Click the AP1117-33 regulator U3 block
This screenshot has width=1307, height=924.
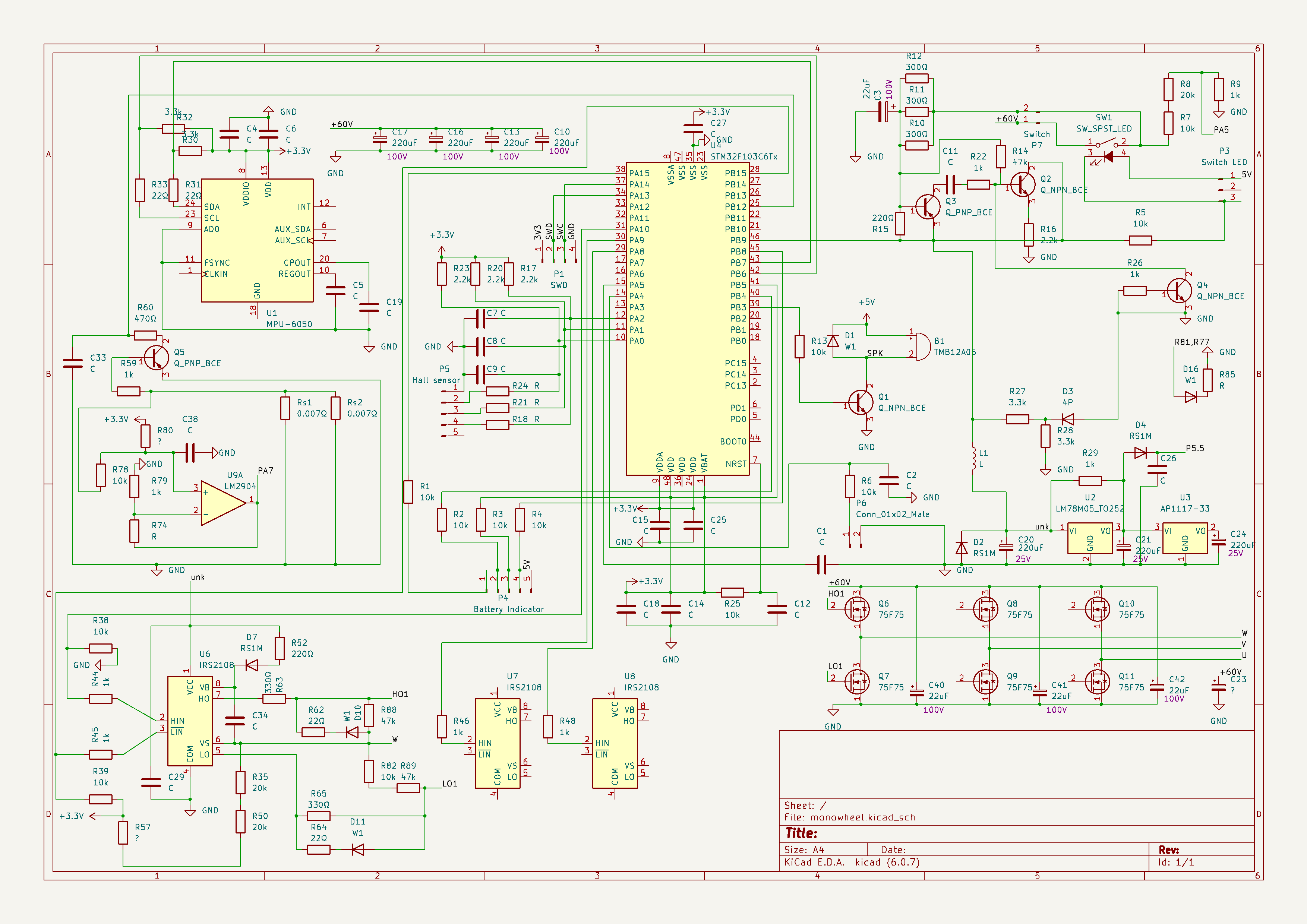point(1185,538)
